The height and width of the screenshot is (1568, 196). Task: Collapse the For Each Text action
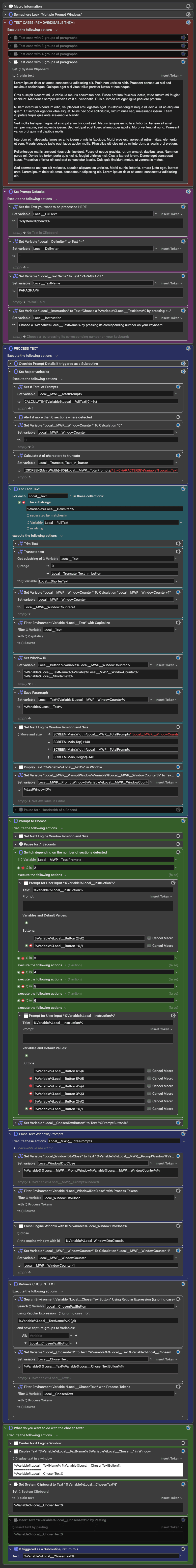11,489
